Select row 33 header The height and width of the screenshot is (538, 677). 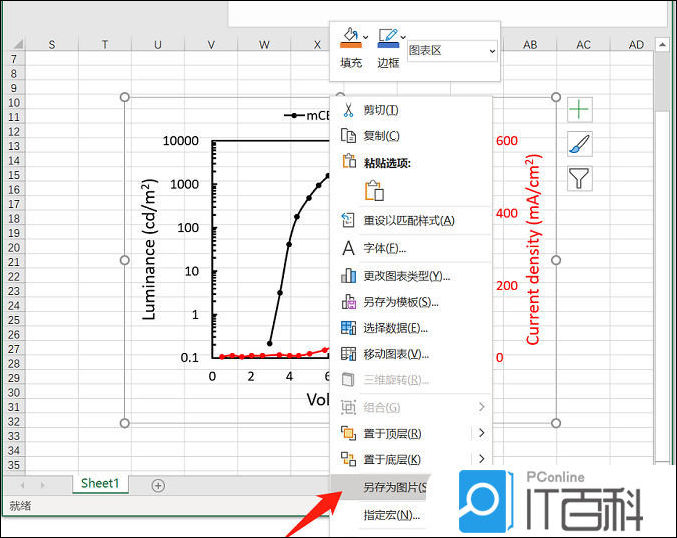pos(14,436)
